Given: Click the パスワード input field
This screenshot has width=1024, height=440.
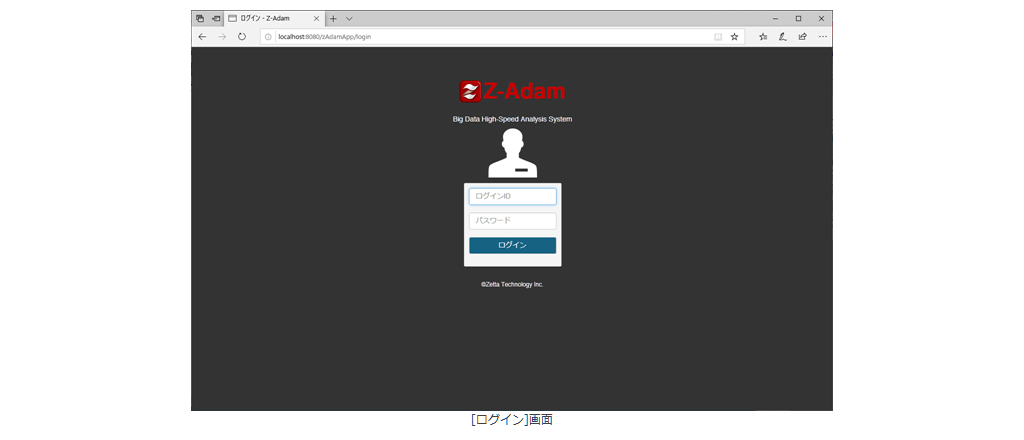Looking at the screenshot, I should click(513, 221).
